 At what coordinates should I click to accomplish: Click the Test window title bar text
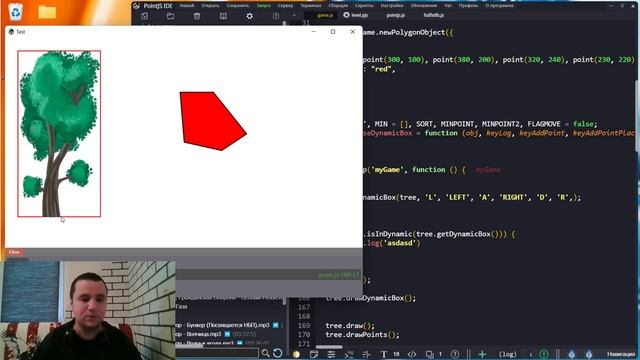[x=20, y=32]
